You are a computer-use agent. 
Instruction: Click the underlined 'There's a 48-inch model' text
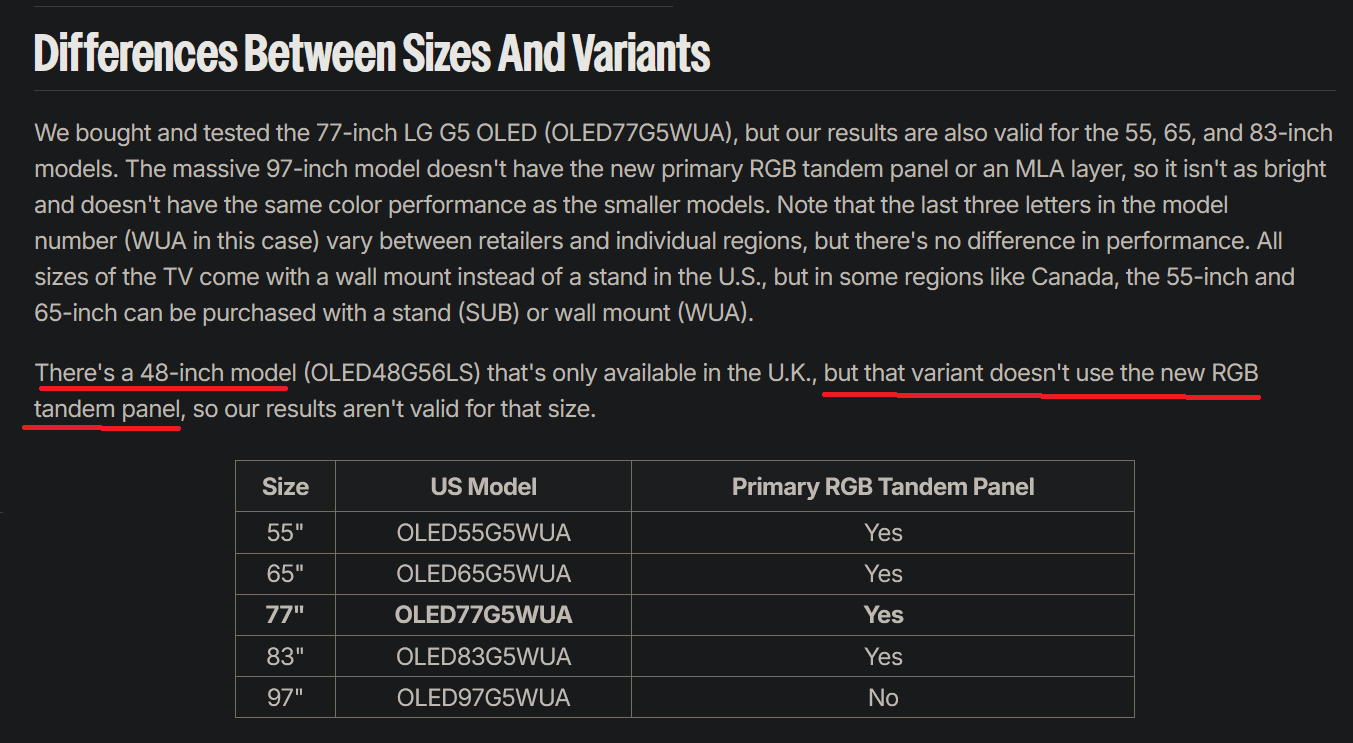point(165,374)
